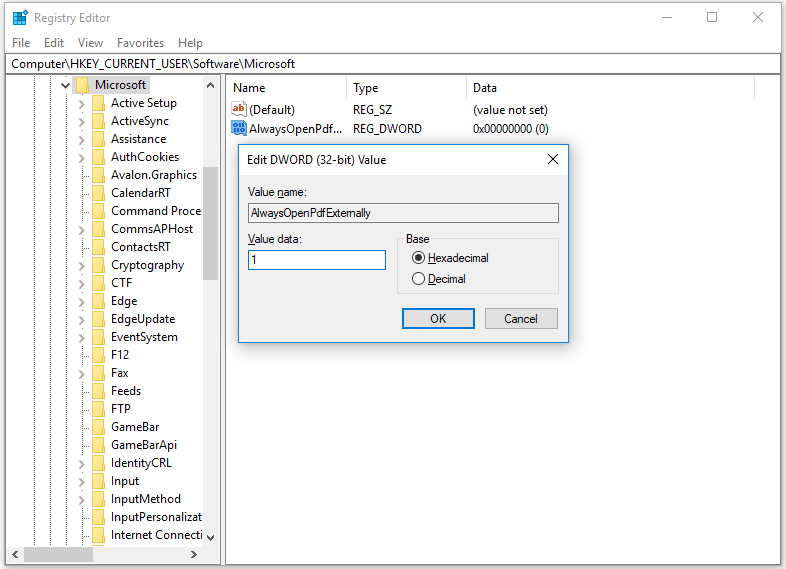
Task: Select the Input key label
Action: click(125, 481)
